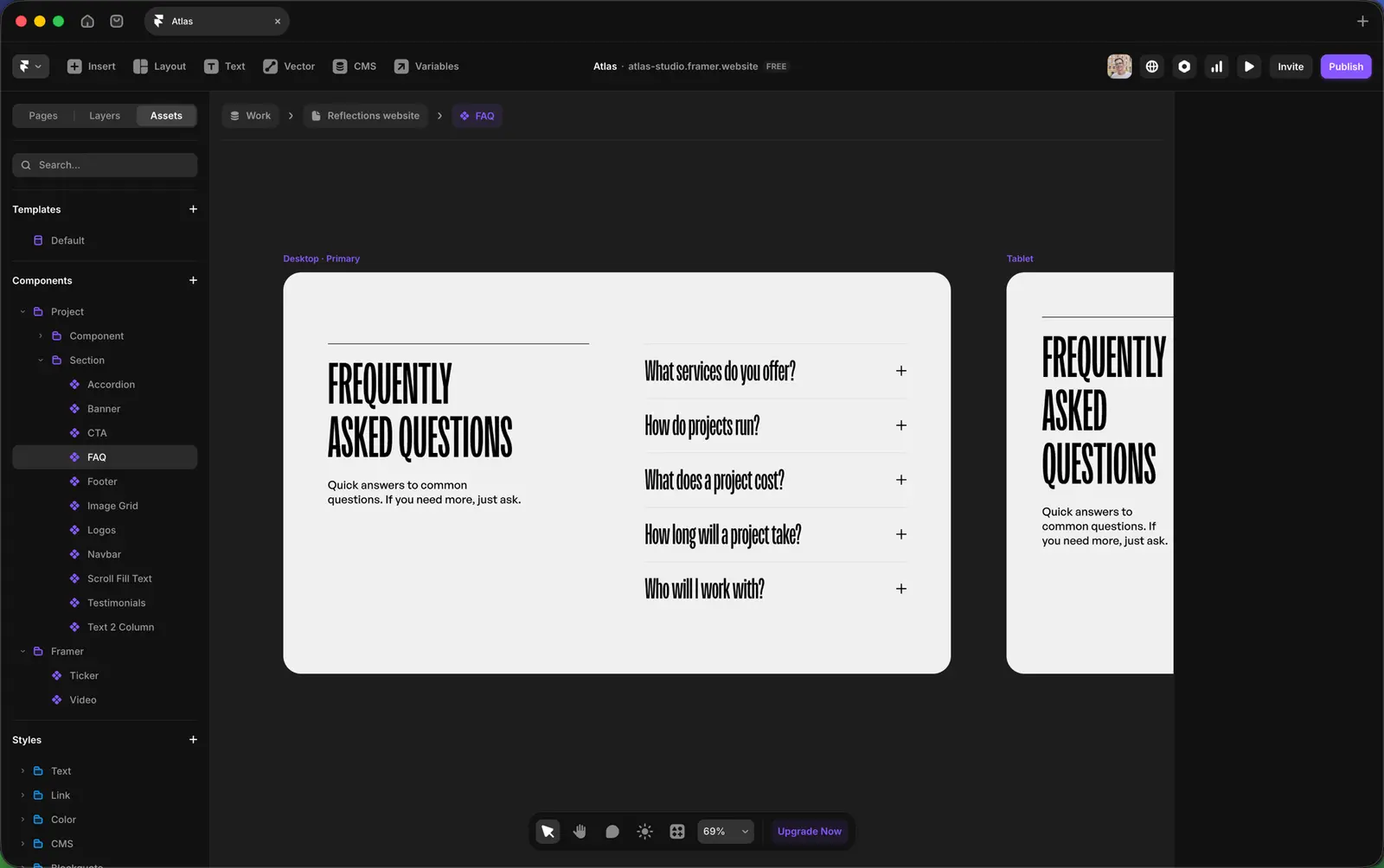Image resolution: width=1384 pixels, height=868 pixels.
Task: Expand 'How do projects run?' plus icon
Action: (900, 425)
